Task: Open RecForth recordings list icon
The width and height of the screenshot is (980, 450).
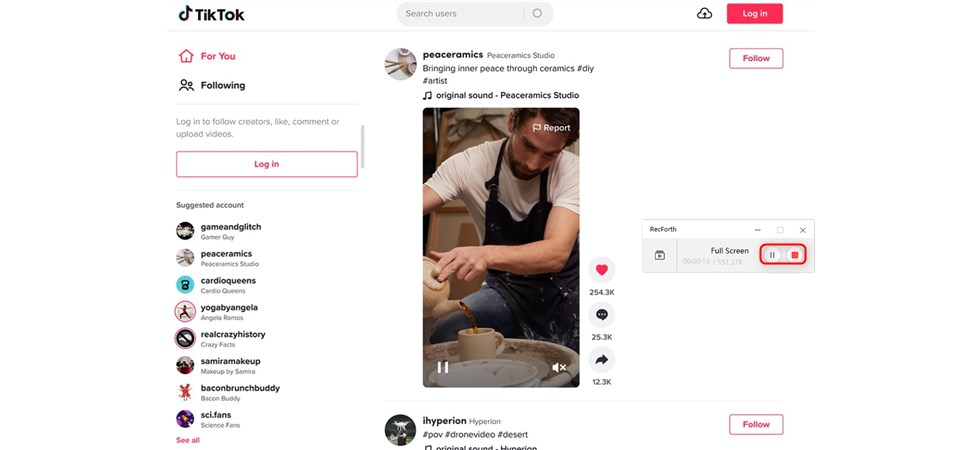Action: (659, 255)
